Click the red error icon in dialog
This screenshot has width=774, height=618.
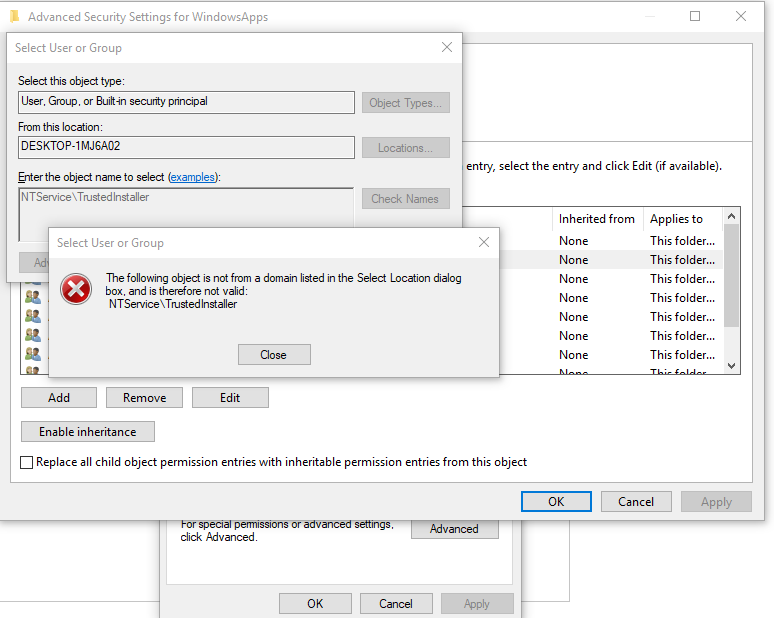pos(76,289)
